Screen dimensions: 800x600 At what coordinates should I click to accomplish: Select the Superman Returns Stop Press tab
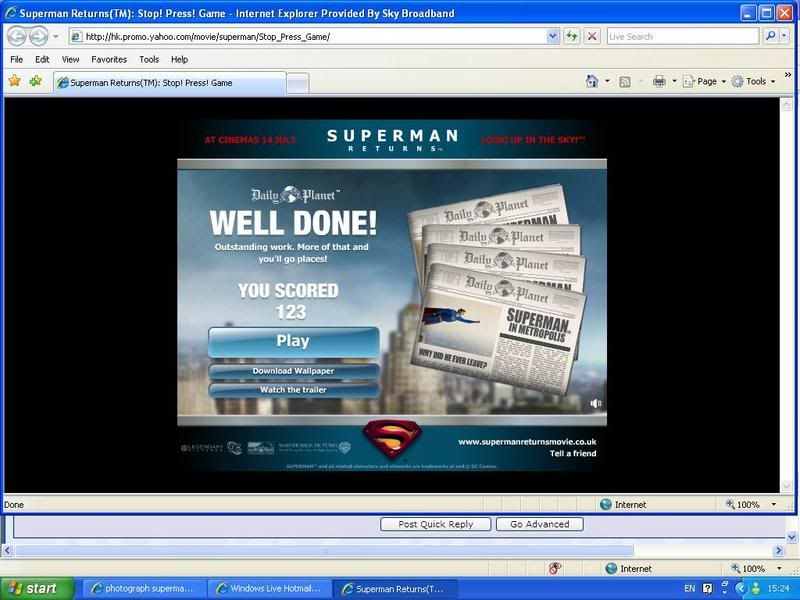[x=169, y=83]
